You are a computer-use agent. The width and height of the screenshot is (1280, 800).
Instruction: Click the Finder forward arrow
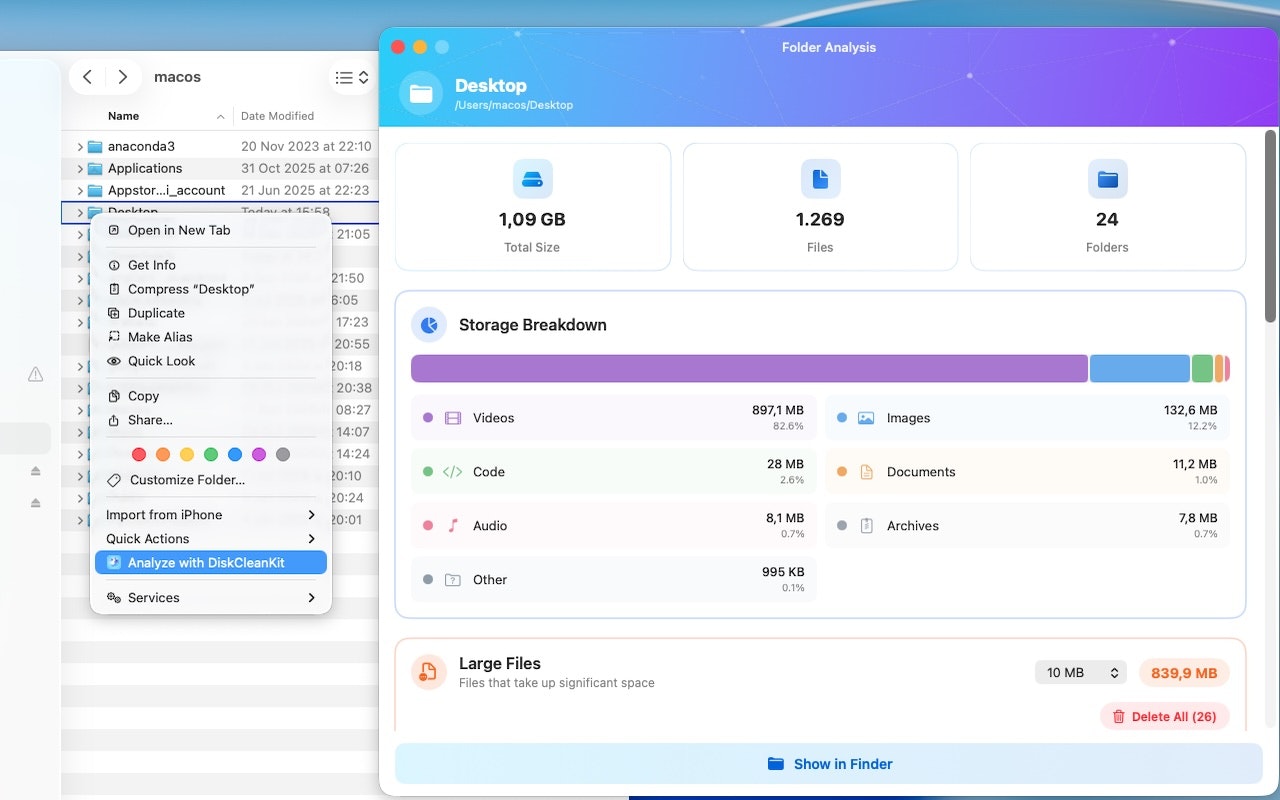[122, 77]
